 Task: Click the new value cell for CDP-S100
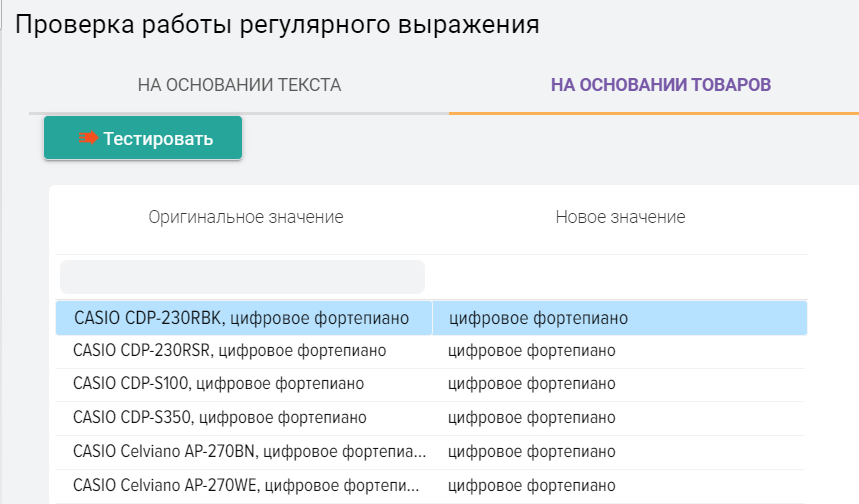tap(531, 384)
